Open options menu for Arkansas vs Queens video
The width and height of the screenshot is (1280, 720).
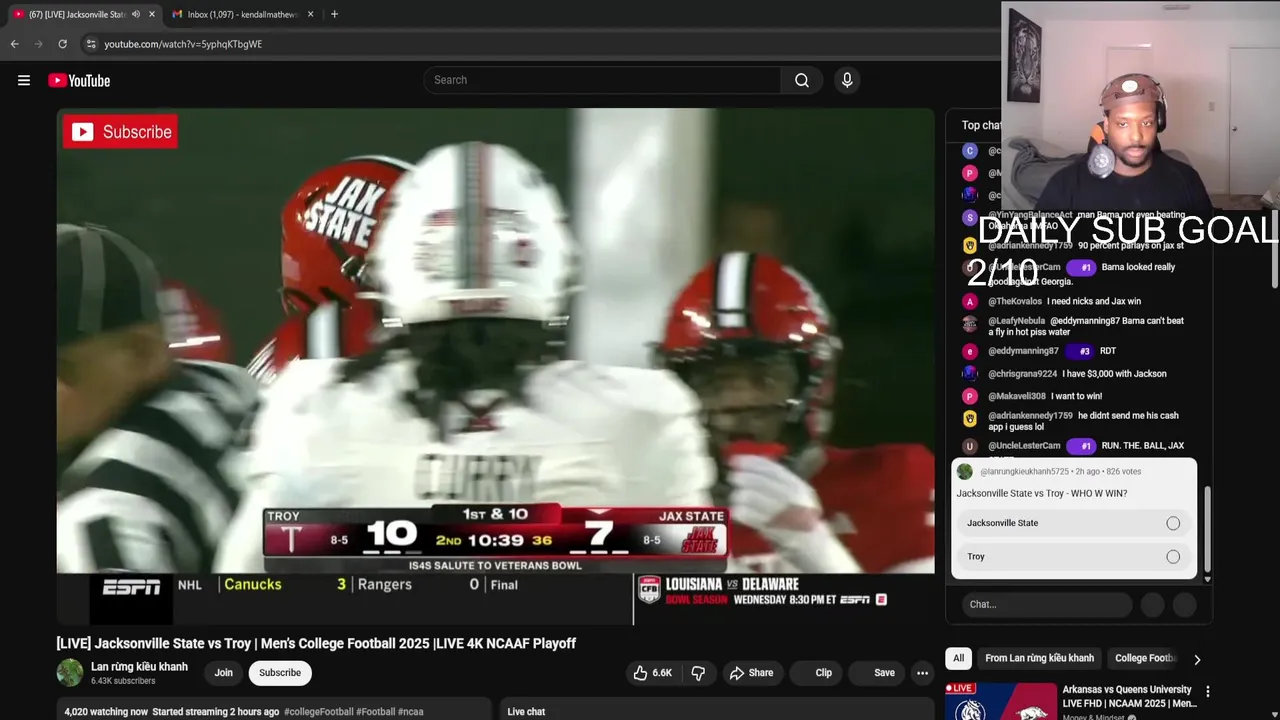[1207, 691]
